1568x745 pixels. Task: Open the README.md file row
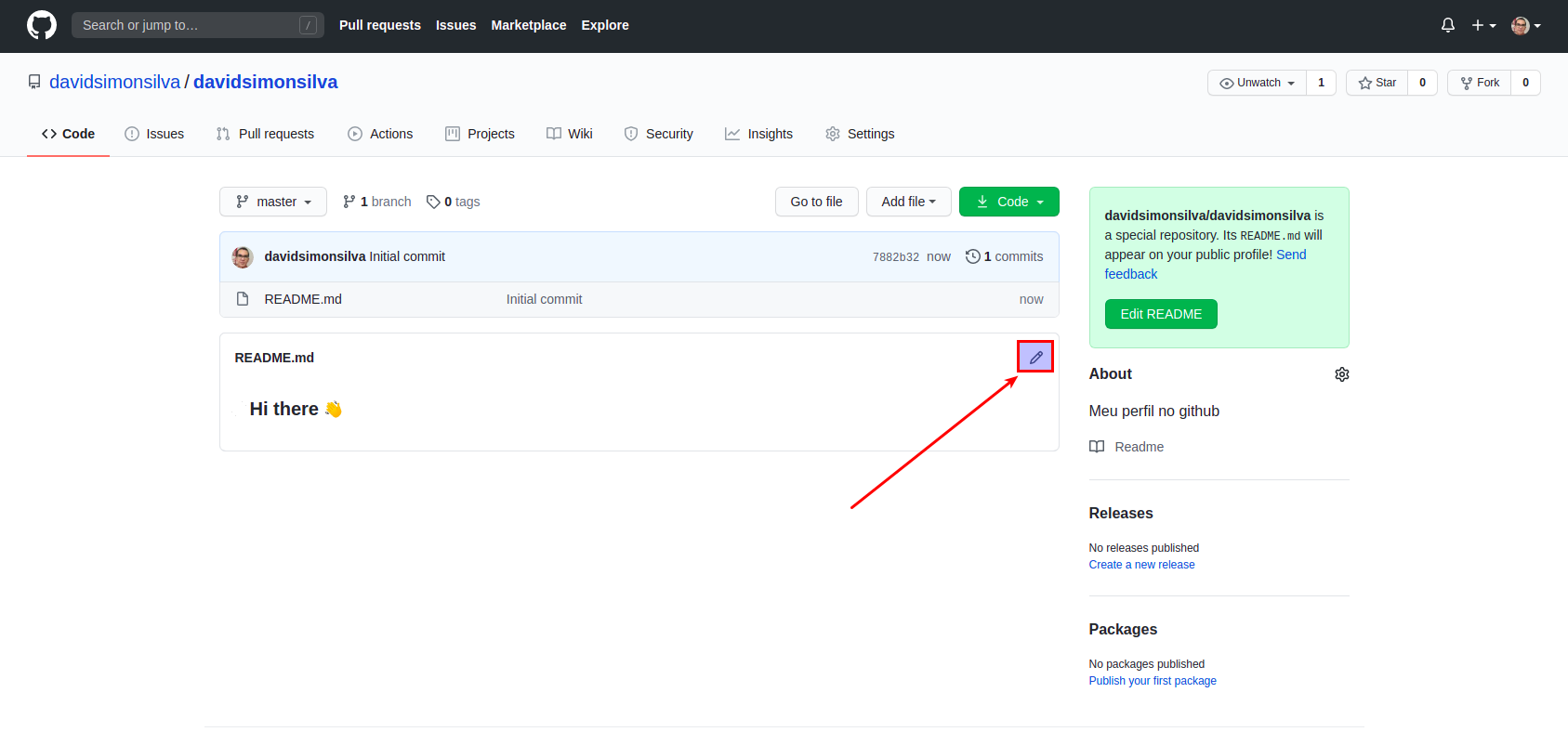click(x=639, y=299)
